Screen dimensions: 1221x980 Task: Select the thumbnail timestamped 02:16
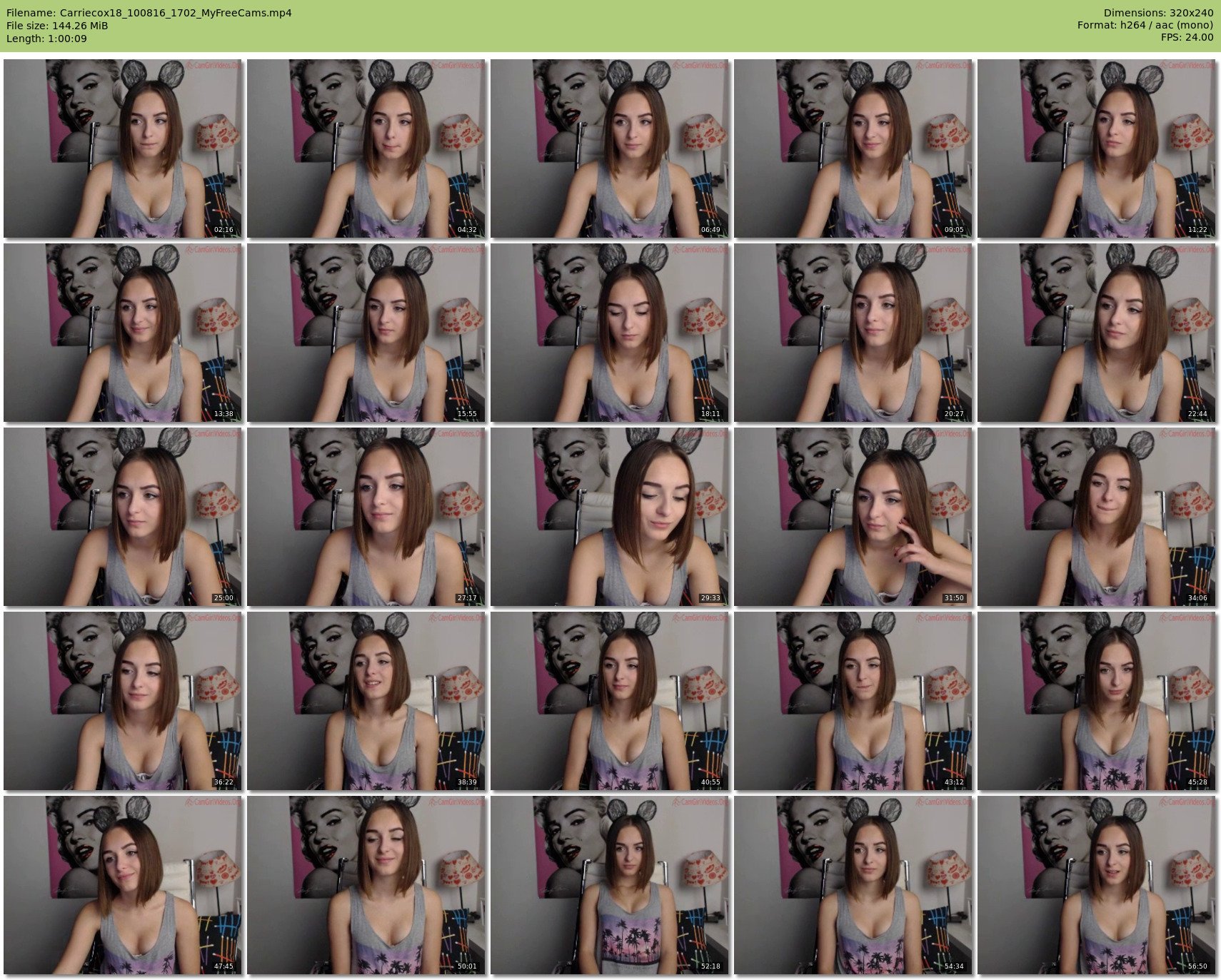coord(123,148)
